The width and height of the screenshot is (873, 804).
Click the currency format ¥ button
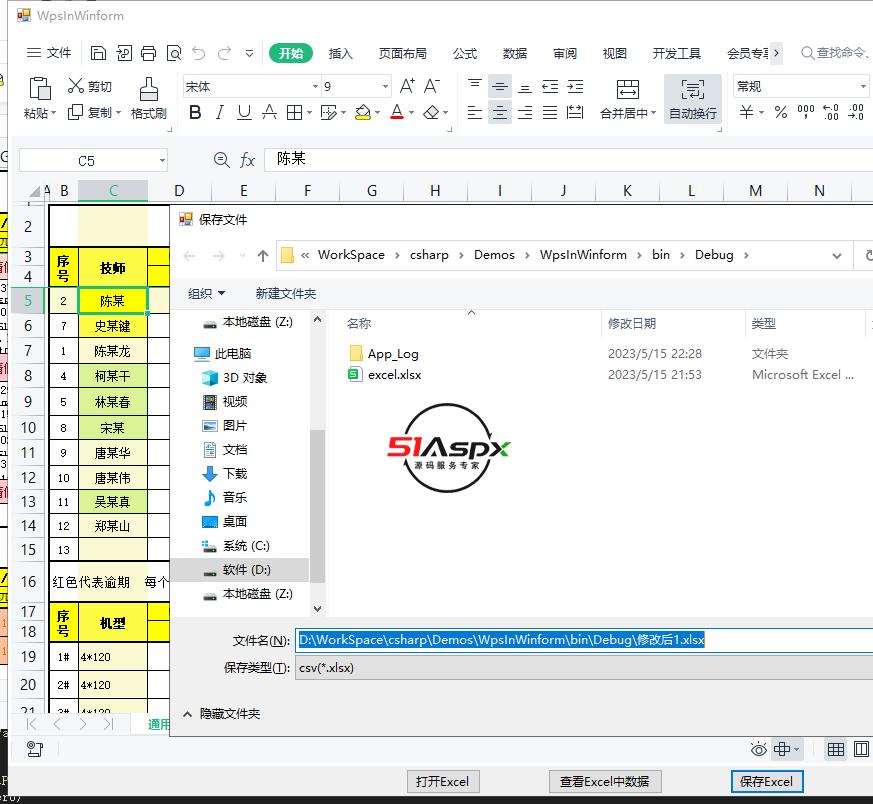[747, 112]
